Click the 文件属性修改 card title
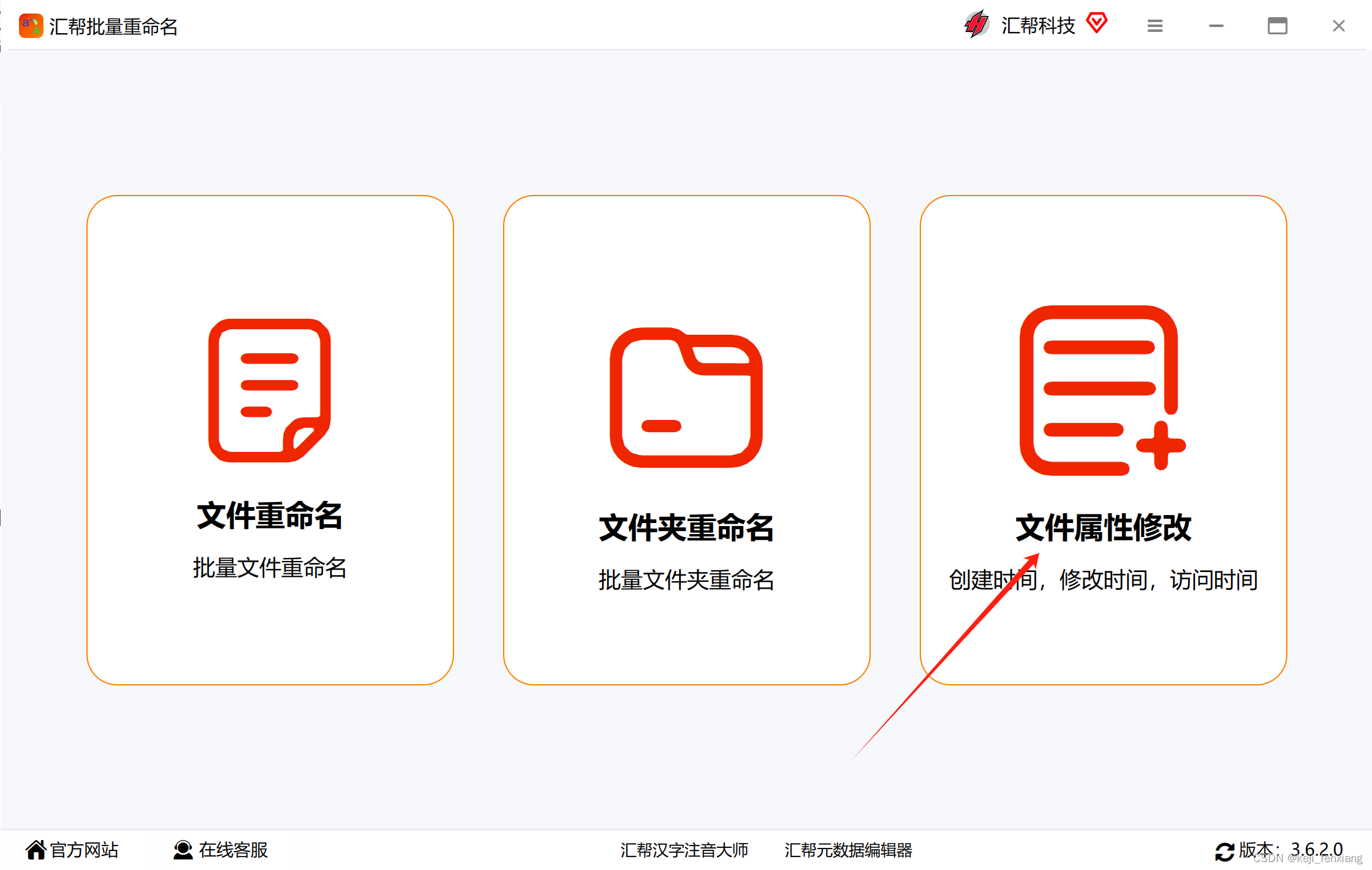The image size is (1372, 870). coord(1103,527)
